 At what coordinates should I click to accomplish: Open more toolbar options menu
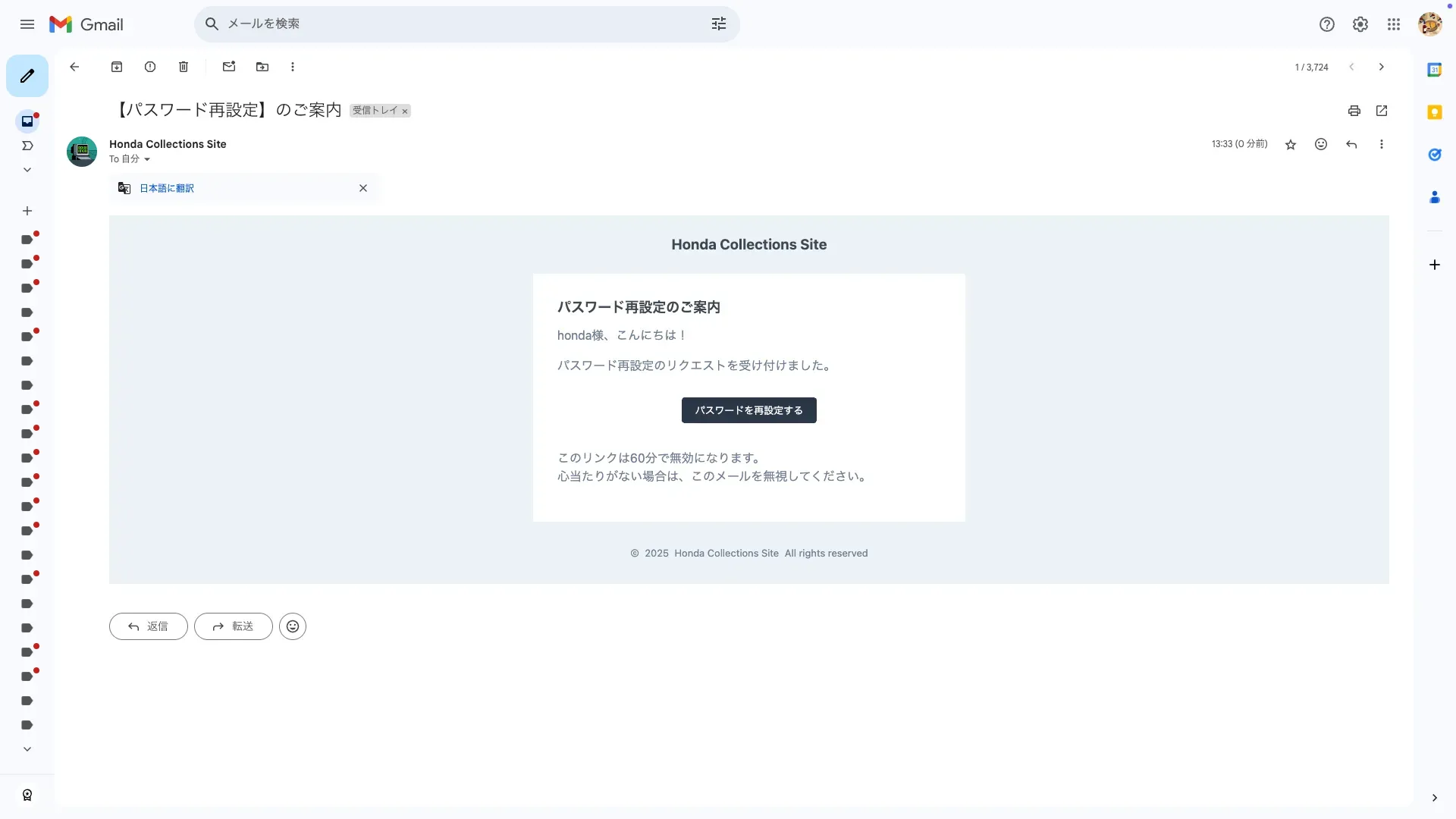(x=293, y=67)
